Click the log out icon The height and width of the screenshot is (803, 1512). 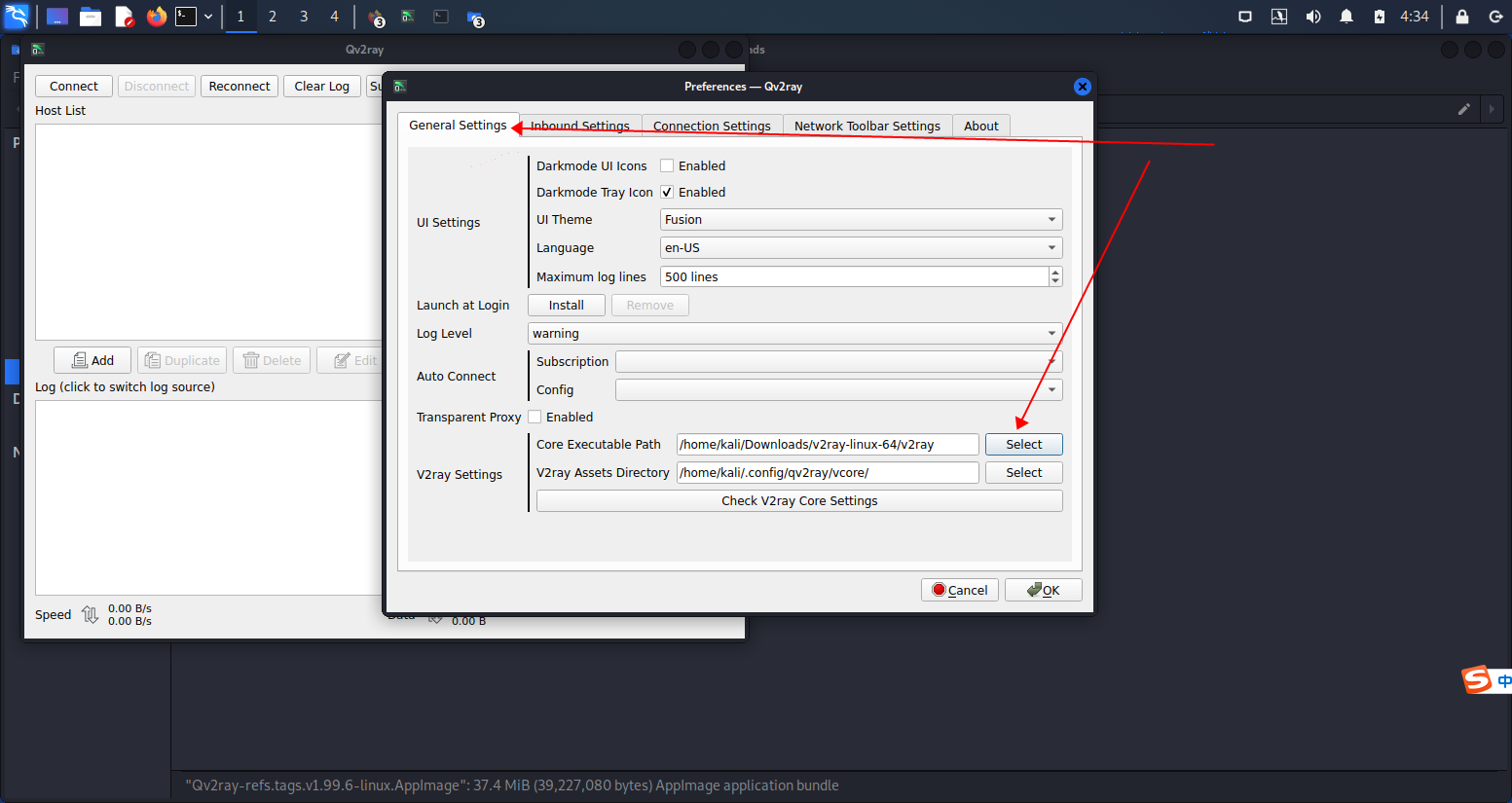1496,17
